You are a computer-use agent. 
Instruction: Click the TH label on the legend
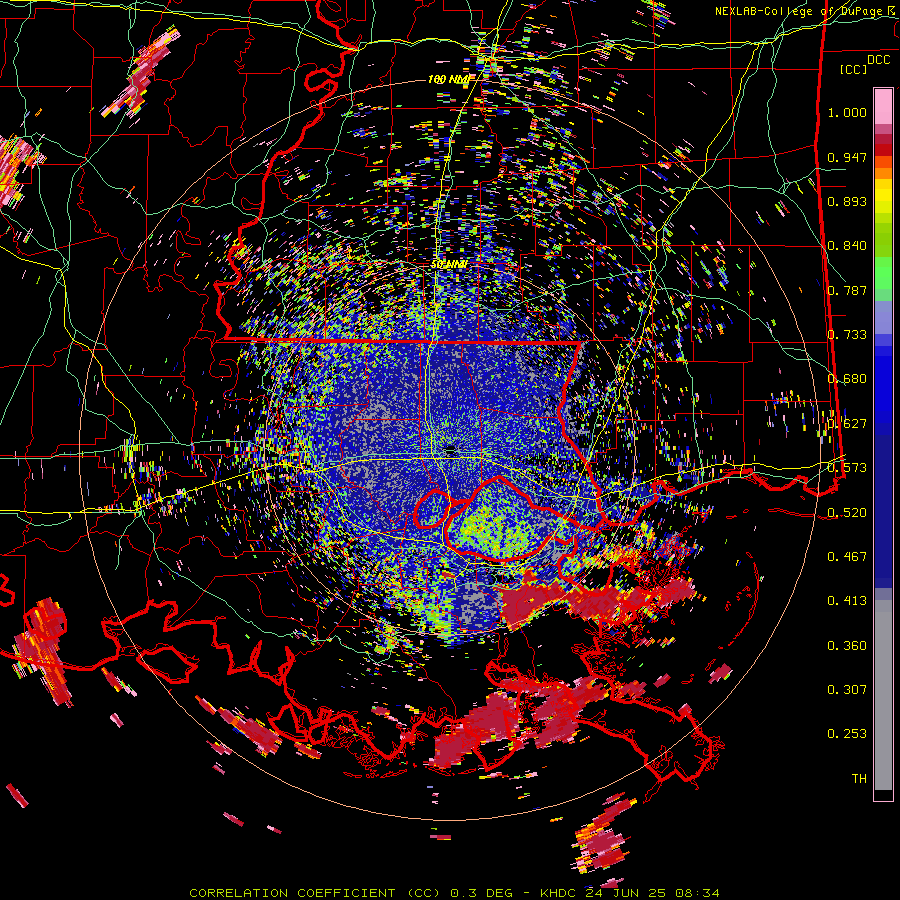[x=859, y=779]
